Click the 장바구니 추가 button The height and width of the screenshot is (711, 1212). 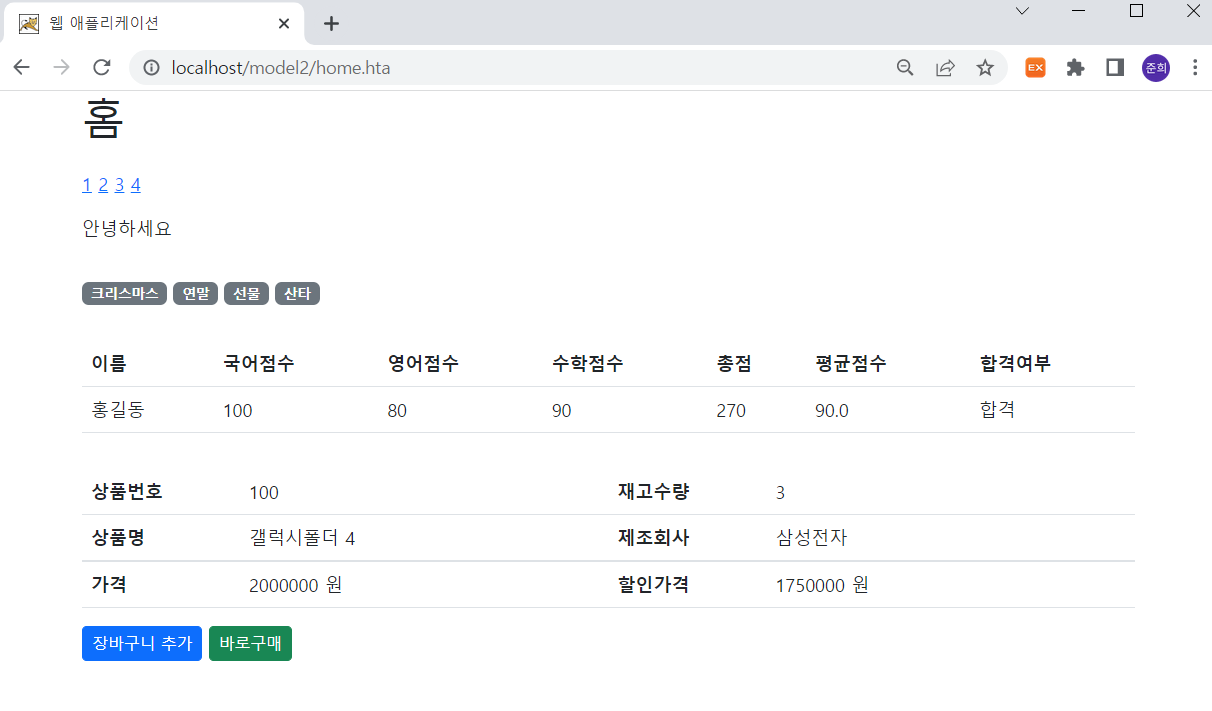click(x=142, y=643)
